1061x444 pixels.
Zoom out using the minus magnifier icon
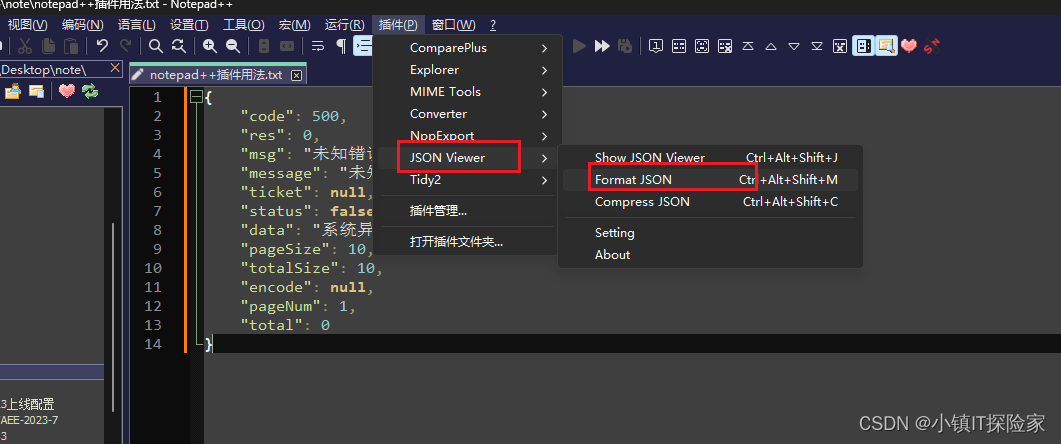(x=233, y=46)
